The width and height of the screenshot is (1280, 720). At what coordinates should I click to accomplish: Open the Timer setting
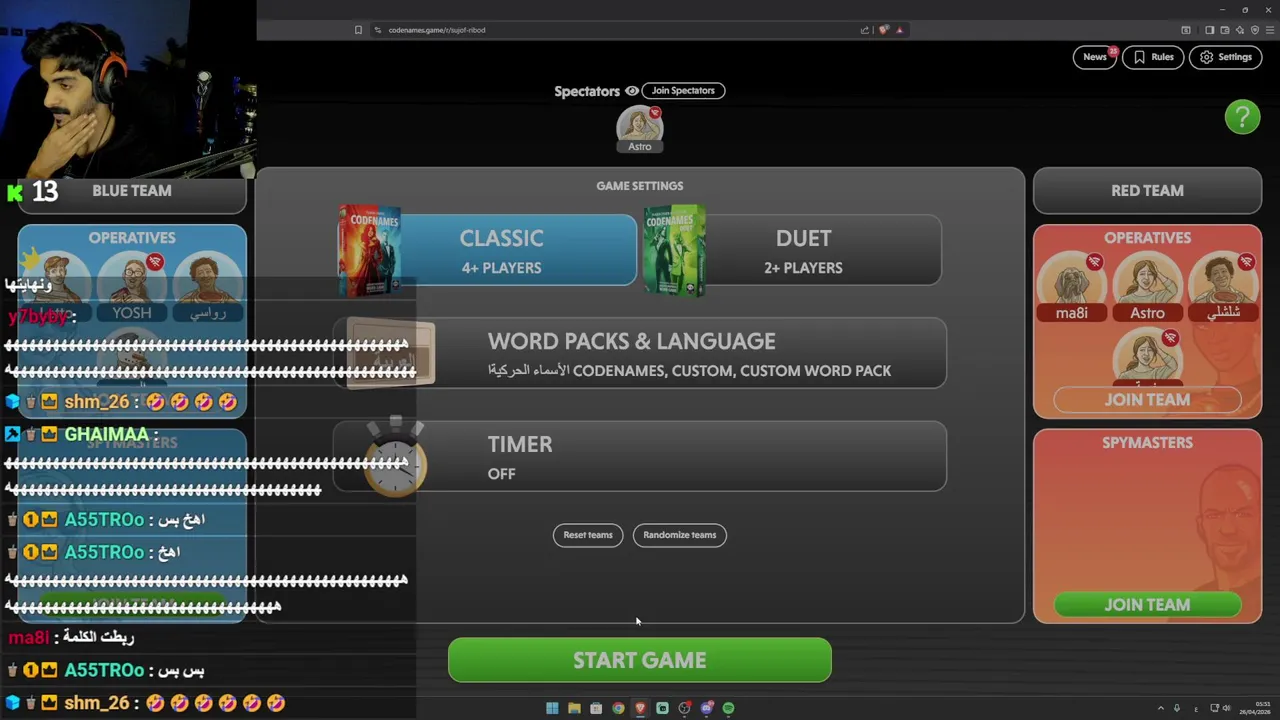[x=640, y=456]
